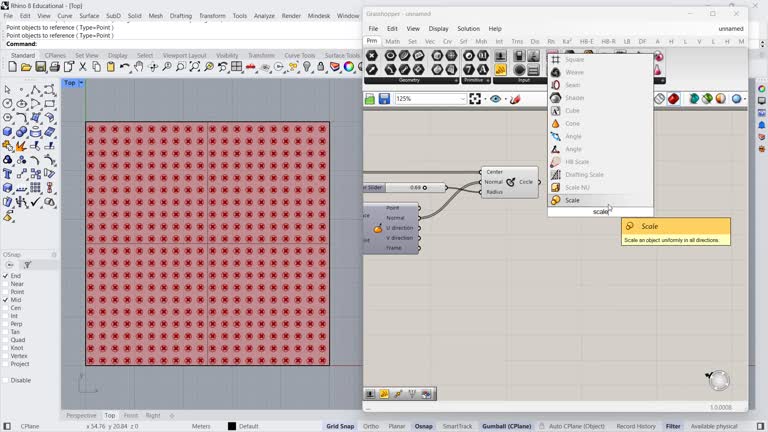Click the Grasshopper preview eye icon
The height and width of the screenshot is (432, 768).
496,99
